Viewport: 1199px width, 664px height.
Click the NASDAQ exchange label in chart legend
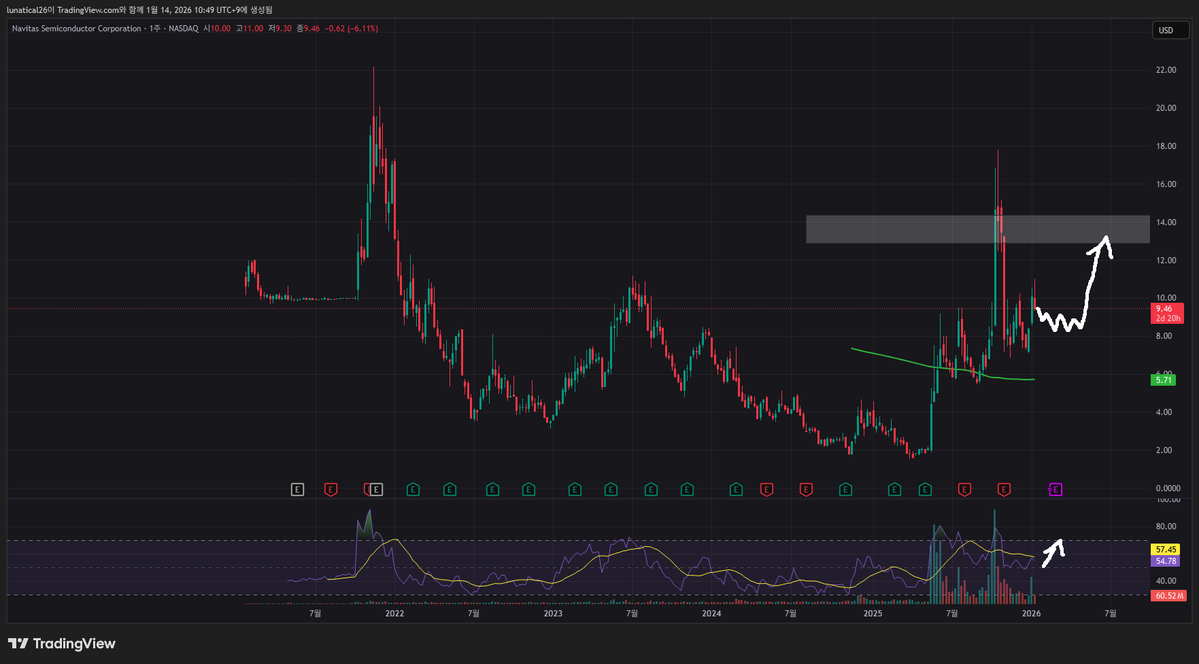click(183, 28)
